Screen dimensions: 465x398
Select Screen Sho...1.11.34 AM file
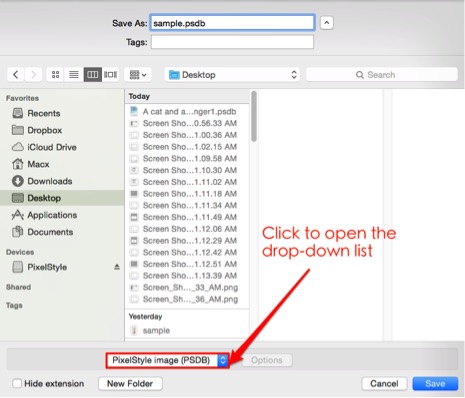187,205
